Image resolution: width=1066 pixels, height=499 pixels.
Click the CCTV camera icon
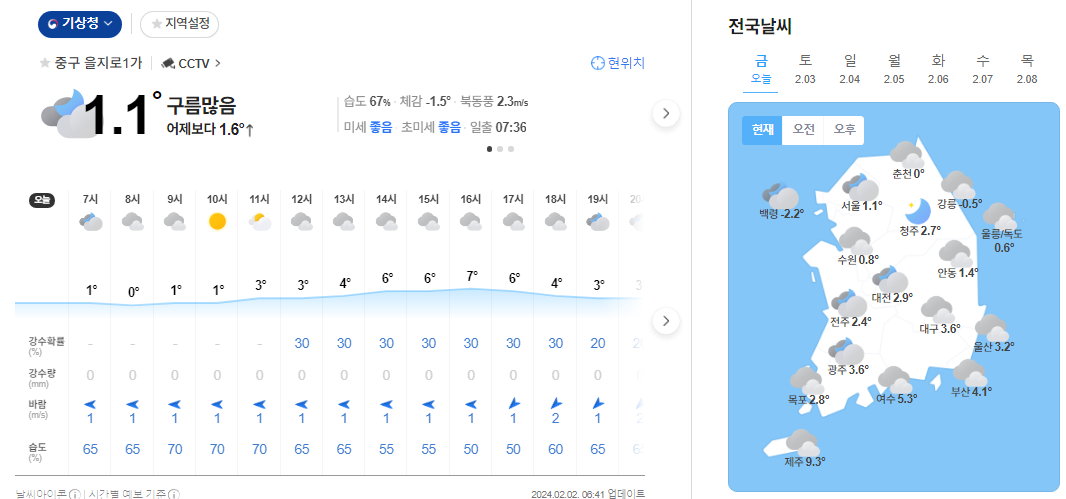(x=168, y=63)
